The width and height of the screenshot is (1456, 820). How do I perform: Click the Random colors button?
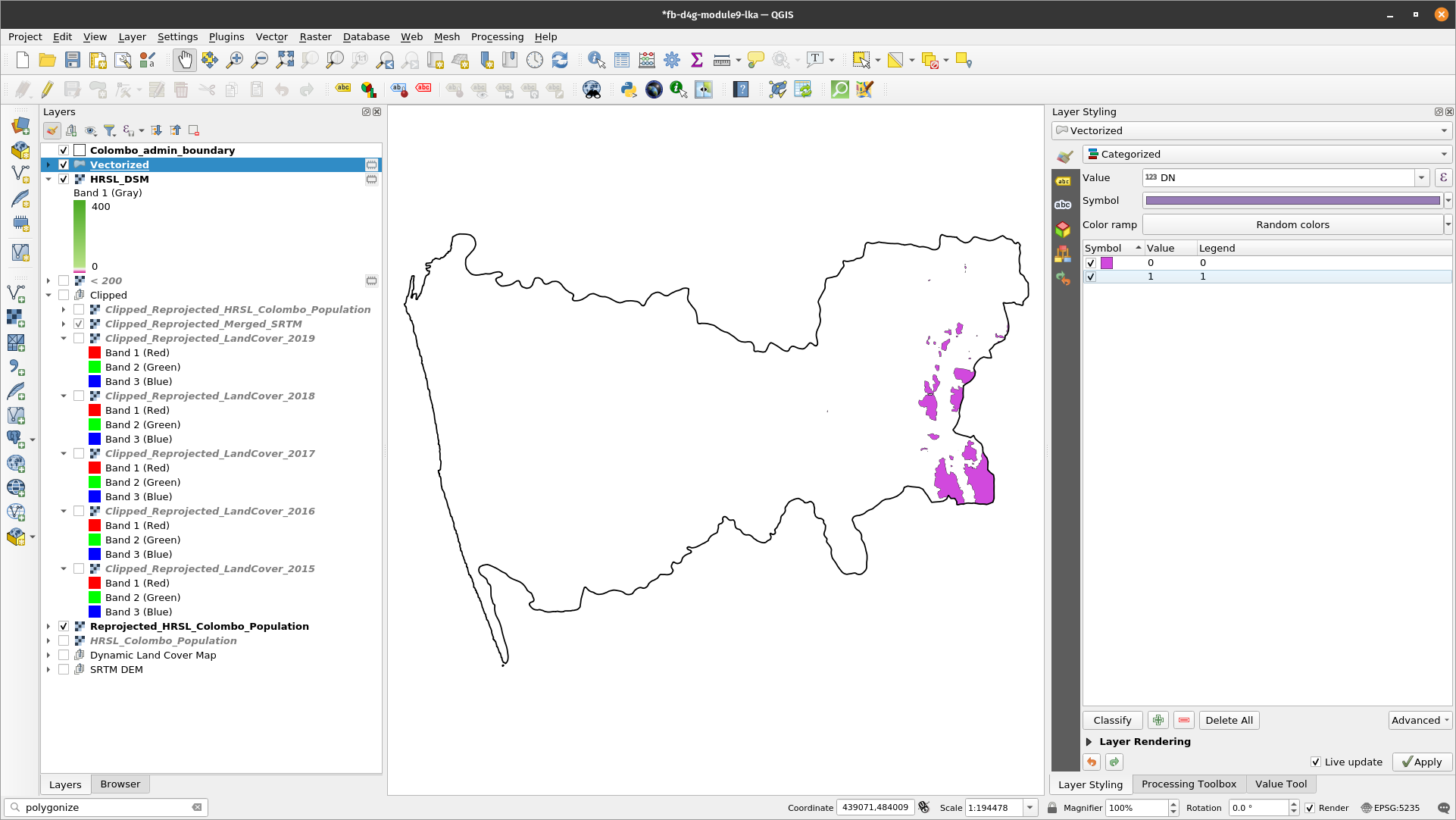pyautogui.click(x=1292, y=224)
